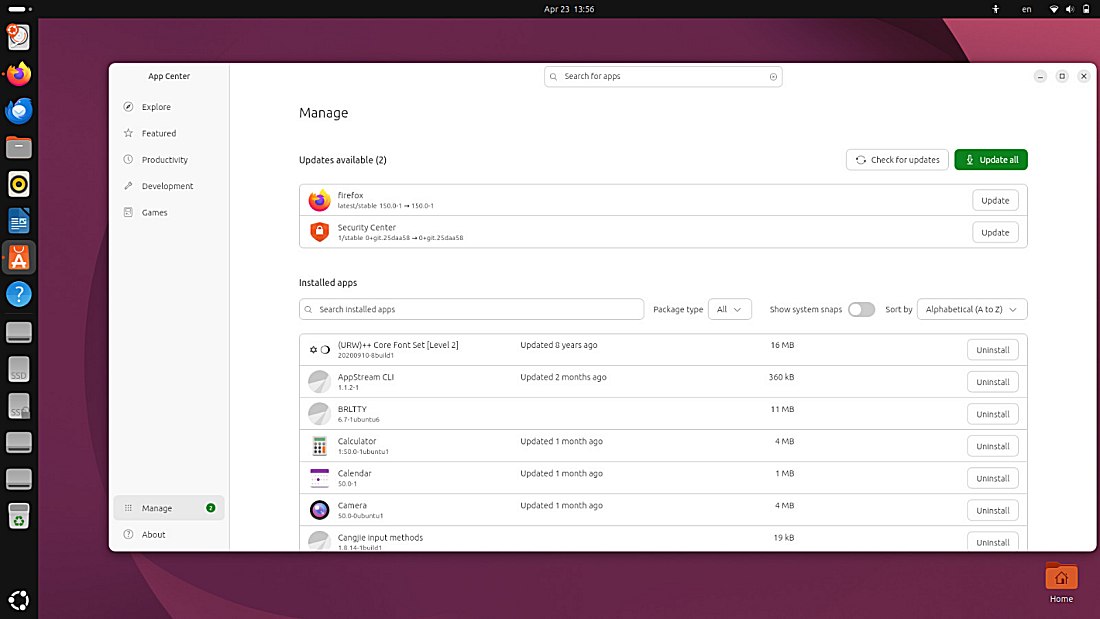
Task: Open the Featured star section
Action: [128, 133]
